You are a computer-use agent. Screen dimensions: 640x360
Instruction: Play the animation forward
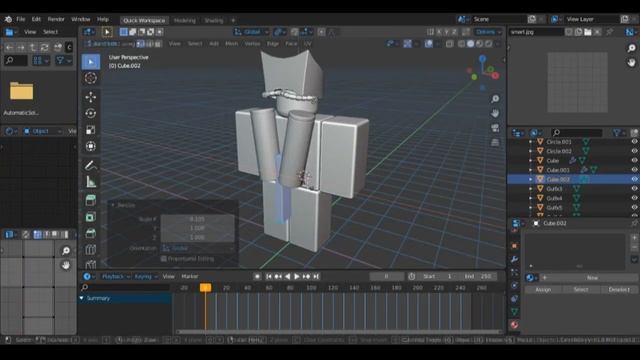click(297, 276)
